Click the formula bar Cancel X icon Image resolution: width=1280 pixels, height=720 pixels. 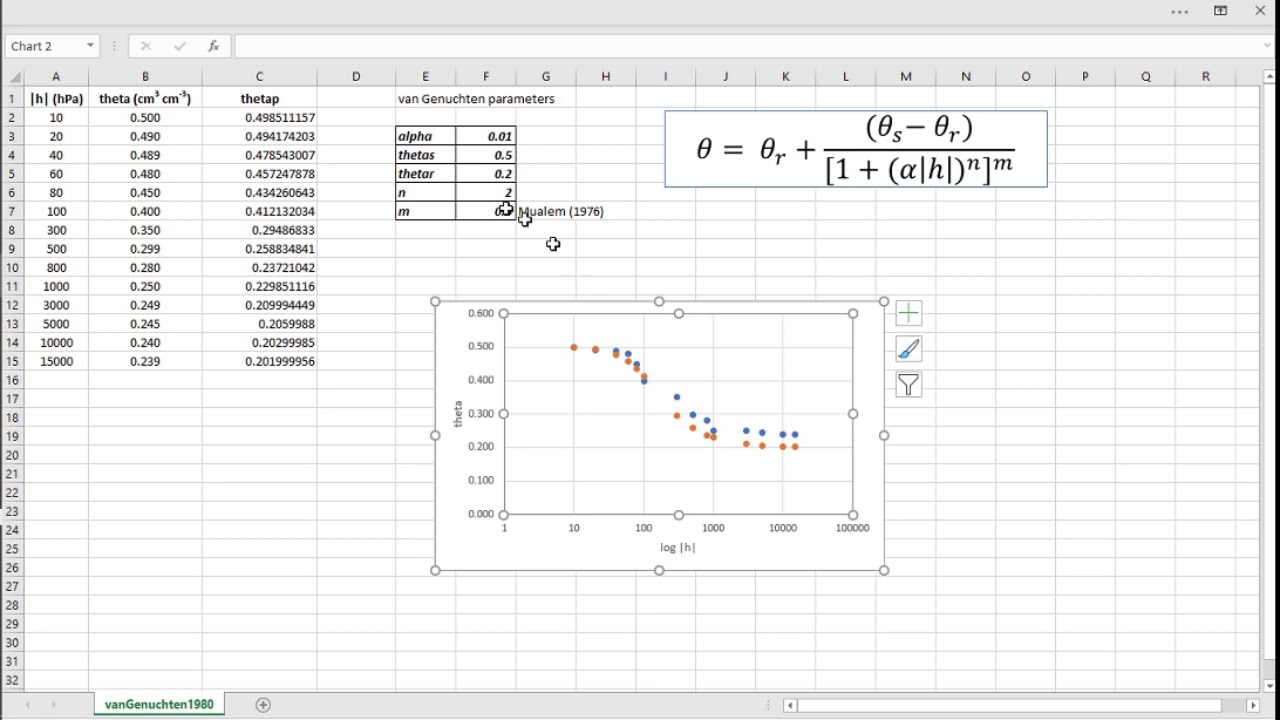pyautogui.click(x=146, y=46)
